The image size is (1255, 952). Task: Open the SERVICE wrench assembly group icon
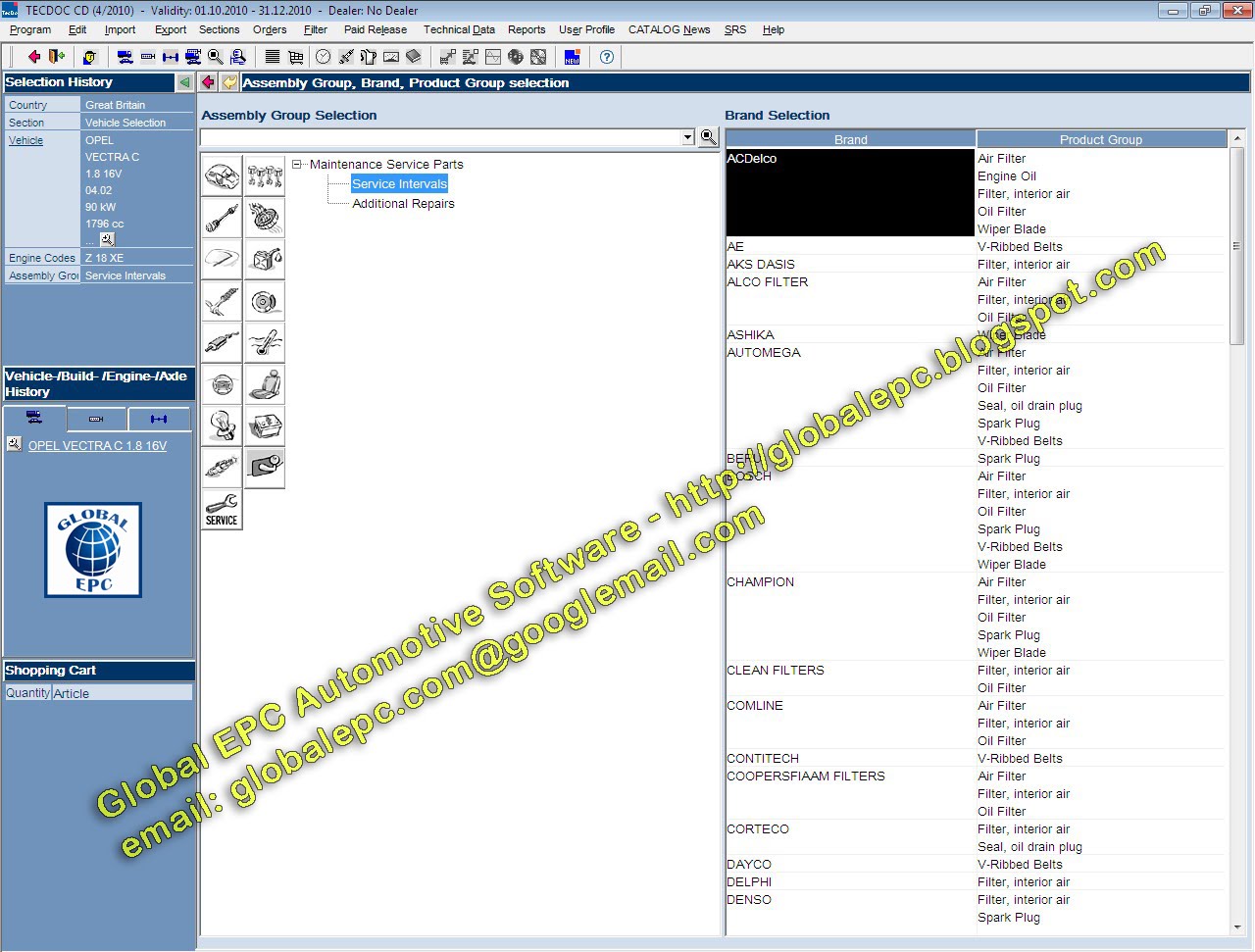pyautogui.click(x=222, y=510)
